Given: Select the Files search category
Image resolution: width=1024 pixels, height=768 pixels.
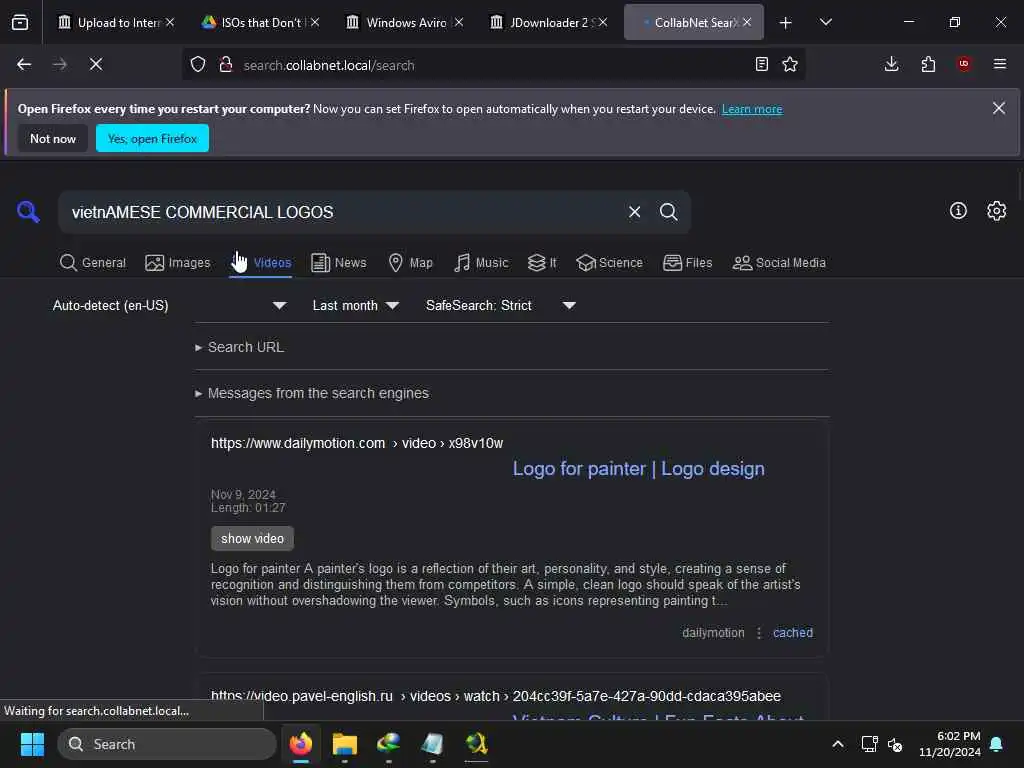Looking at the screenshot, I should pos(688,263).
